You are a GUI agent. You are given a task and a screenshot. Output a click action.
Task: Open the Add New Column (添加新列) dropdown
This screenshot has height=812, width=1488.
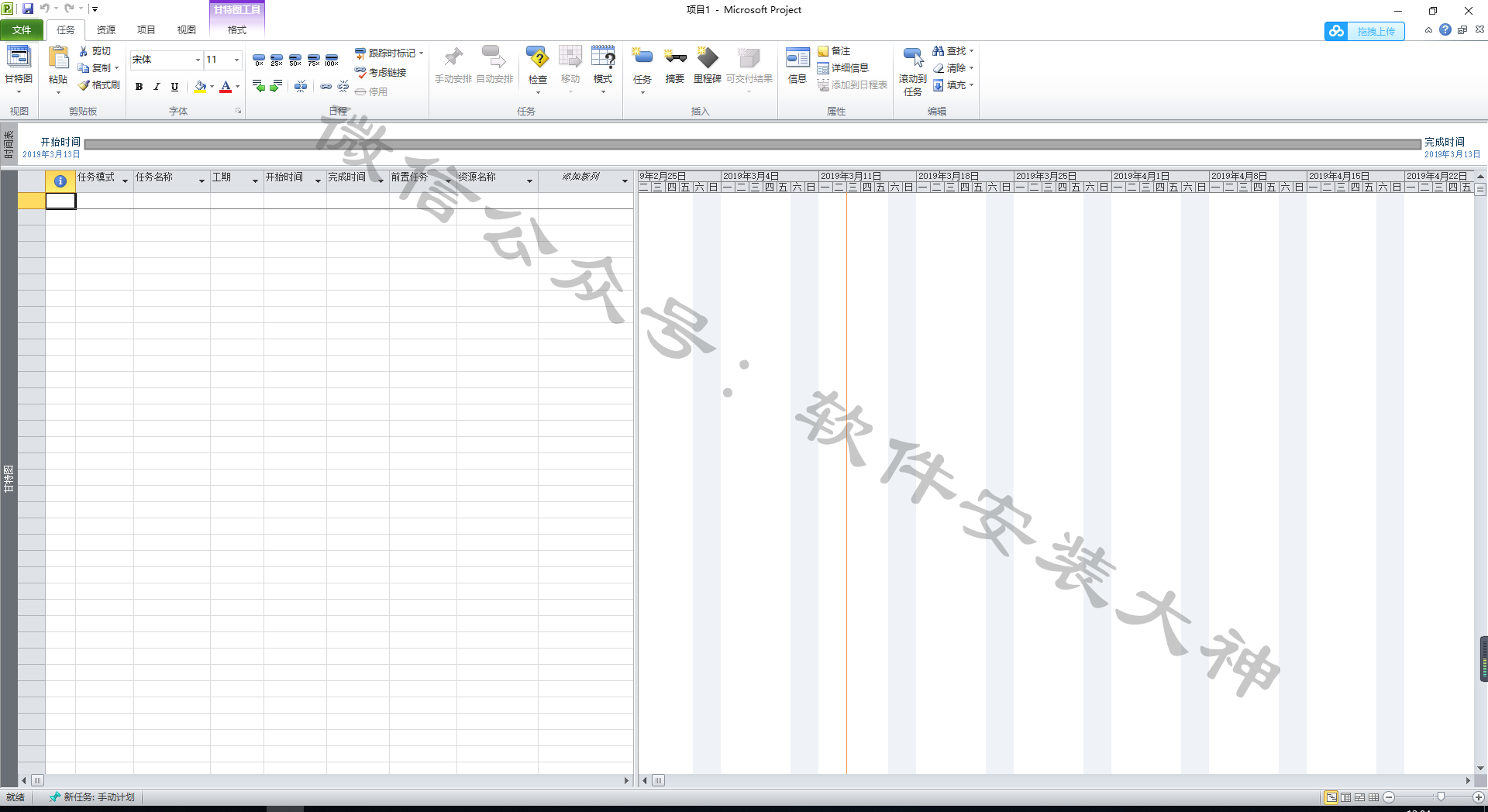pyautogui.click(x=625, y=181)
